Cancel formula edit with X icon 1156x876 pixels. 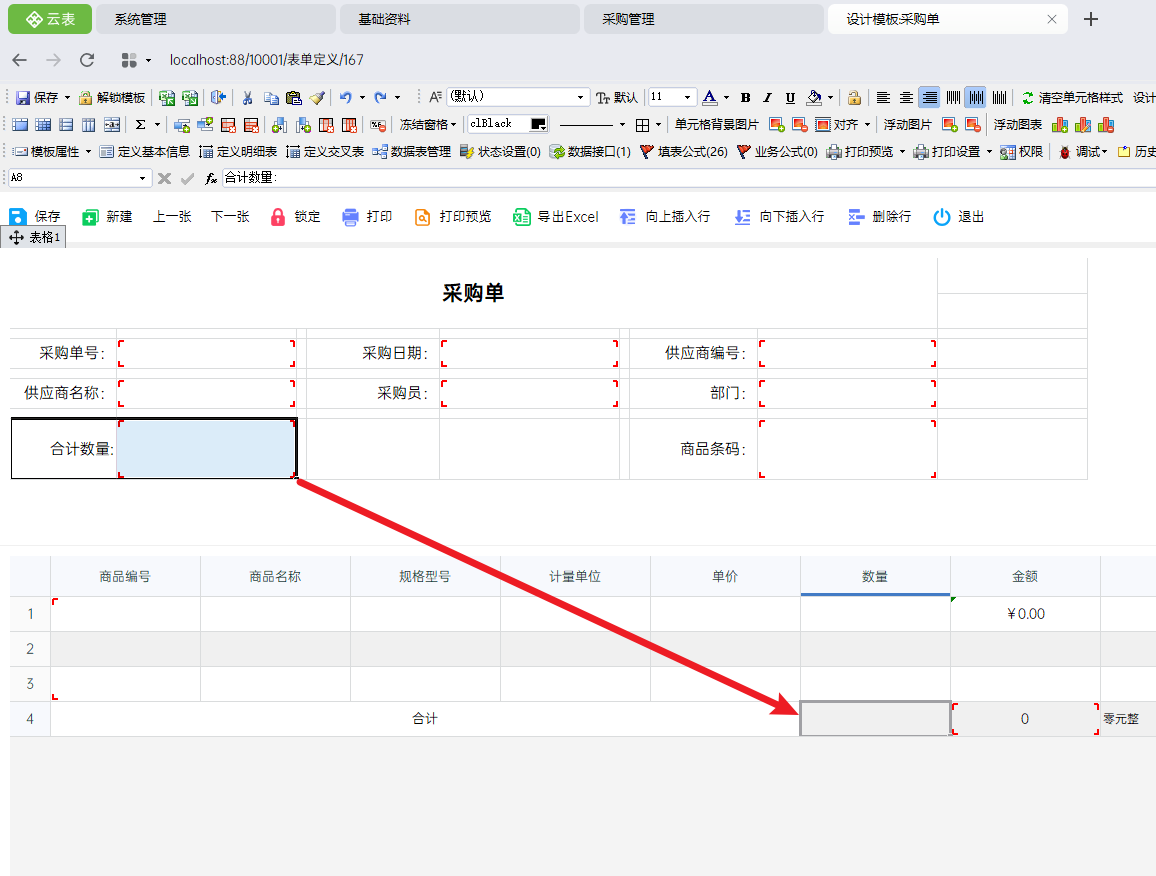[164, 178]
